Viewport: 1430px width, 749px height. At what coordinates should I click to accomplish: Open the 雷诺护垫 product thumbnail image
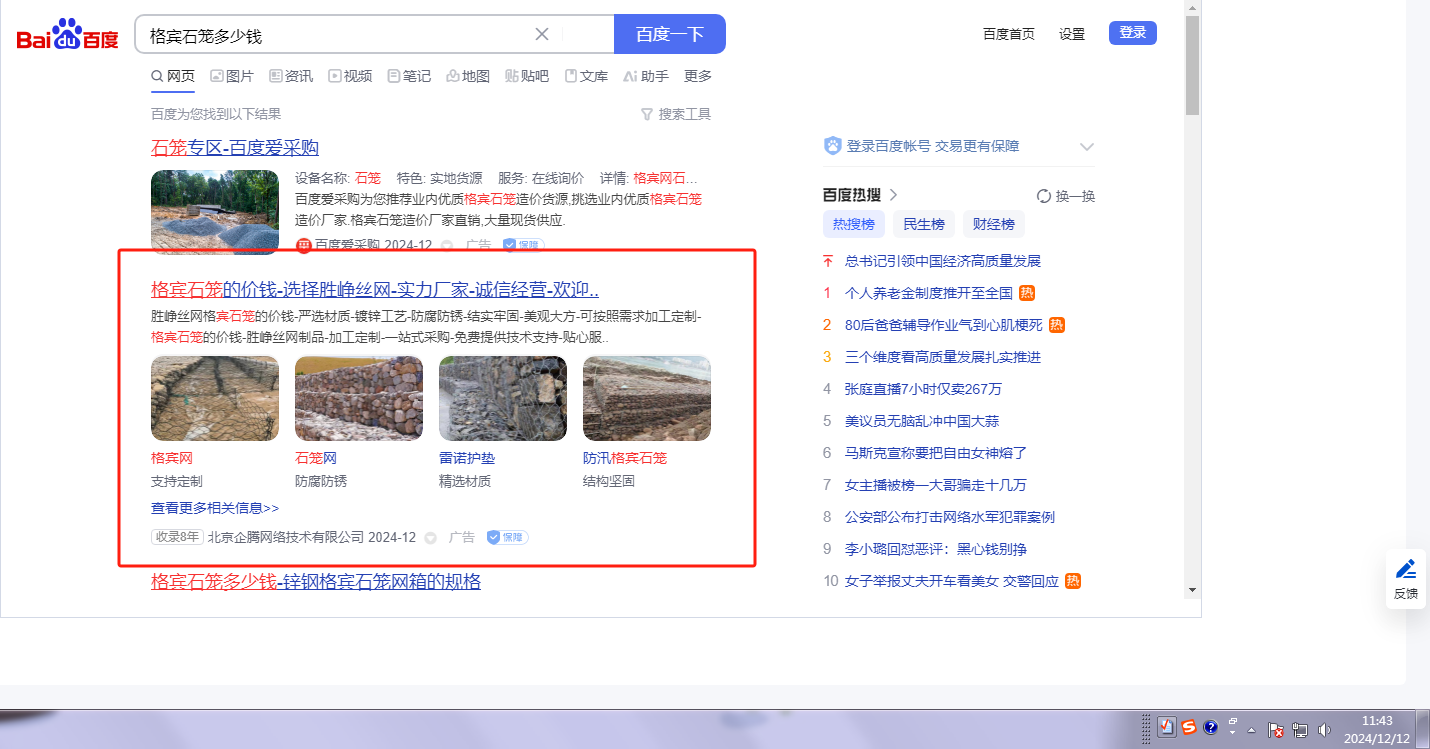pyautogui.click(x=503, y=398)
